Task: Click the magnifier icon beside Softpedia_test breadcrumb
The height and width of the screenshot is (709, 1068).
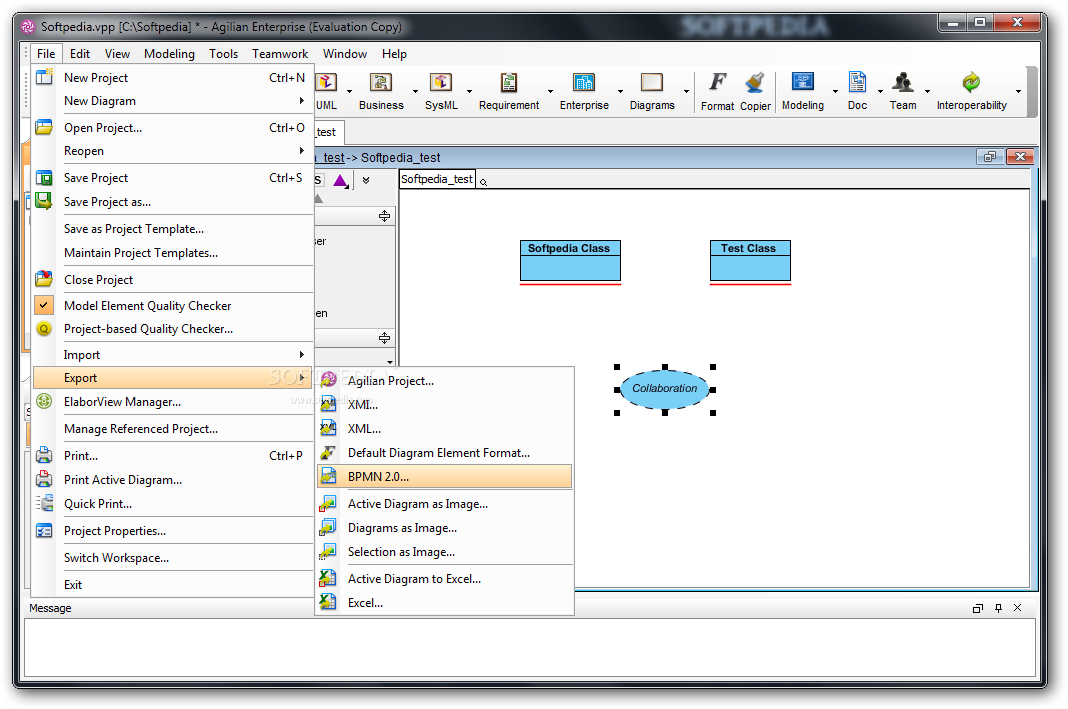Action: 484,182
